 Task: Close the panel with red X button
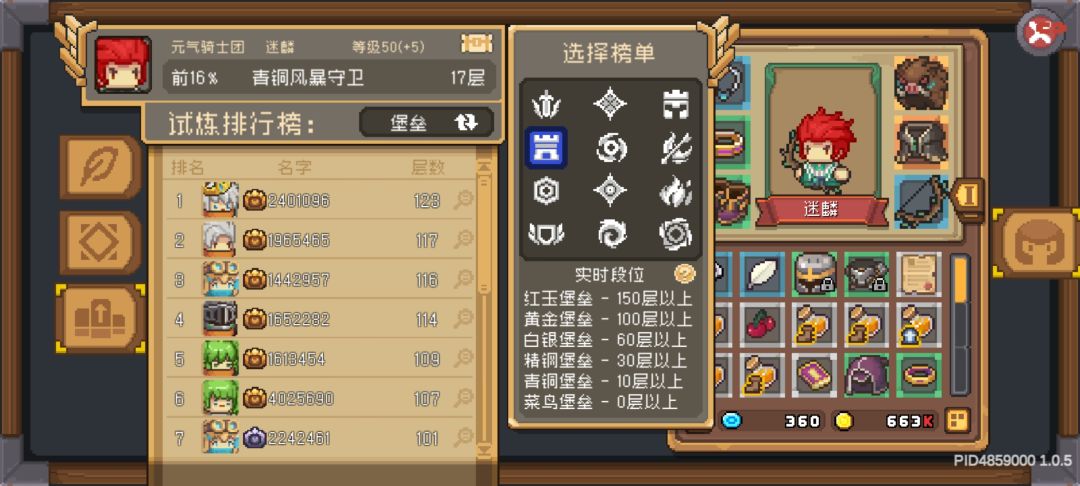pos(1043,32)
